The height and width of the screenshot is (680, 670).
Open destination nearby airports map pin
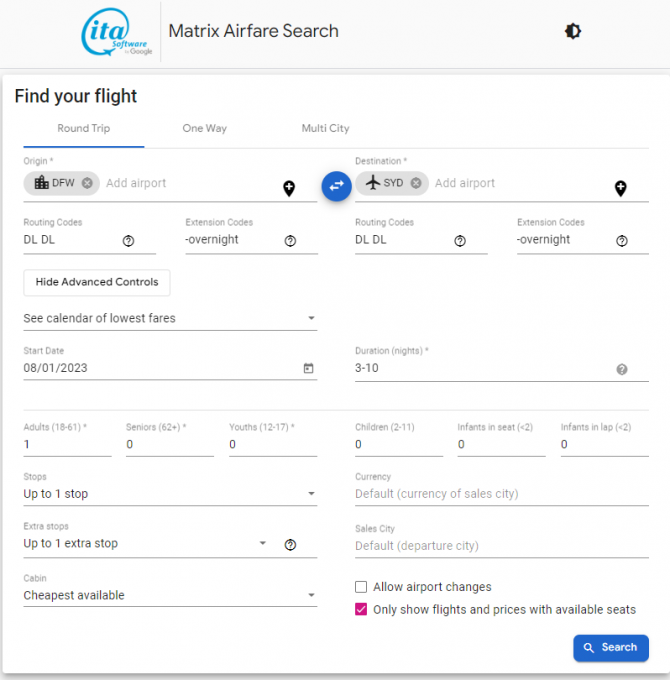point(621,188)
